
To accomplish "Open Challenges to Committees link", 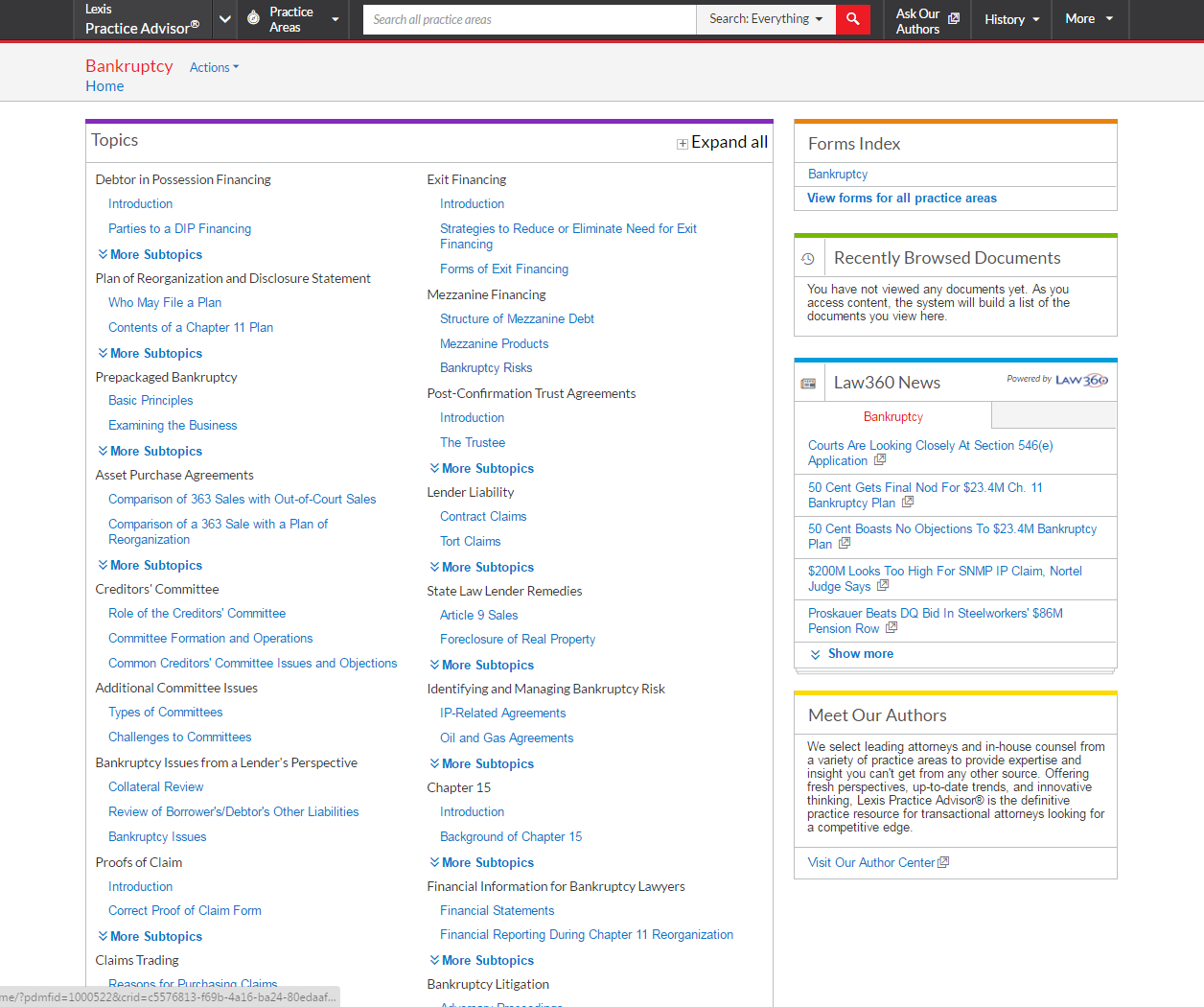I will click(179, 737).
